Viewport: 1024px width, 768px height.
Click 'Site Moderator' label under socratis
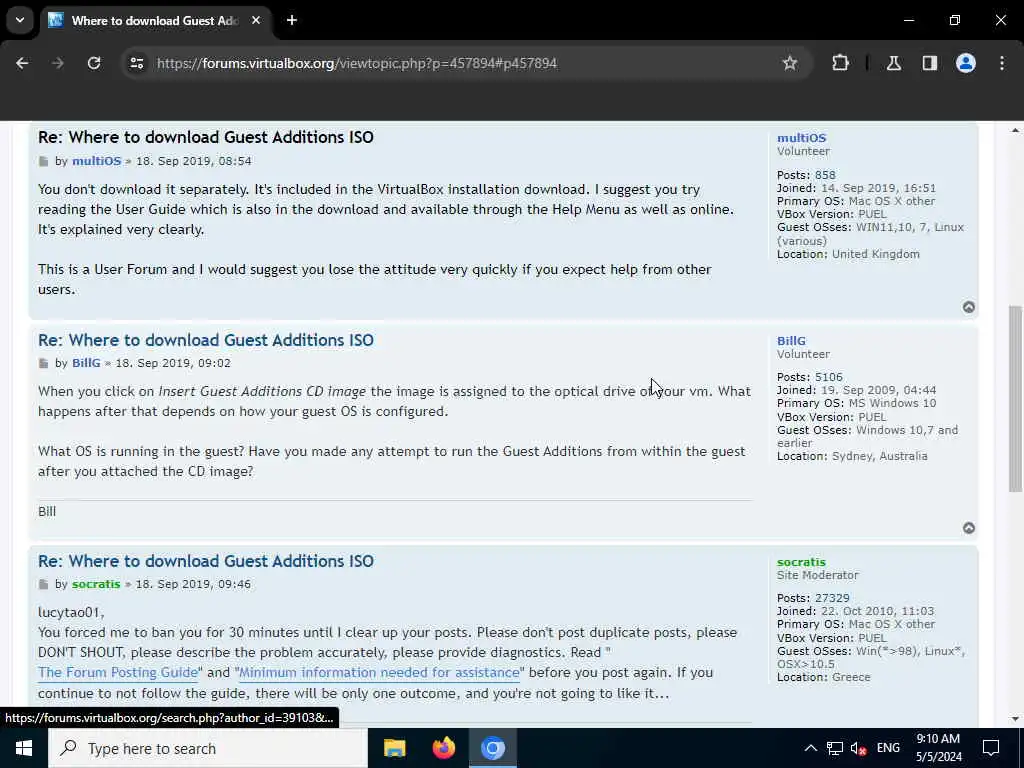[x=818, y=575]
